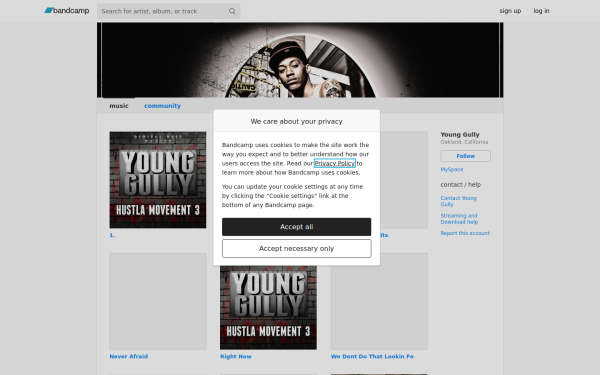Open the Right Now title link

(x=236, y=356)
